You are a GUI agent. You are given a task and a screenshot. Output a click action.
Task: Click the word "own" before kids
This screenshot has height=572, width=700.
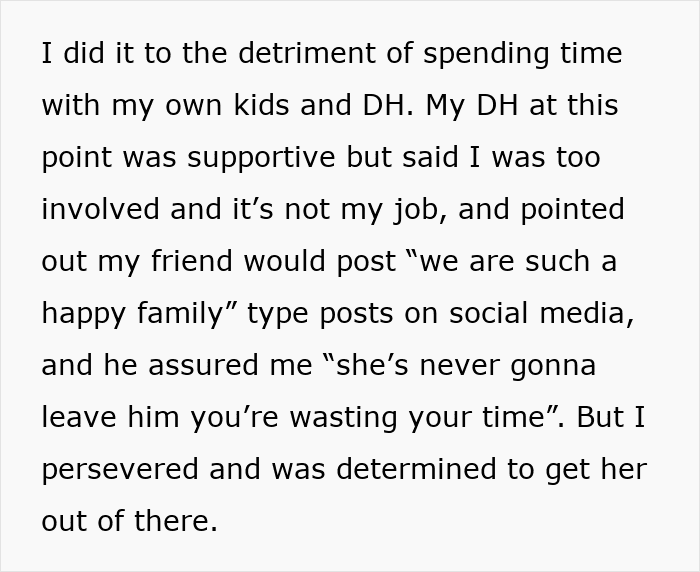pyautogui.click(x=194, y=107)
